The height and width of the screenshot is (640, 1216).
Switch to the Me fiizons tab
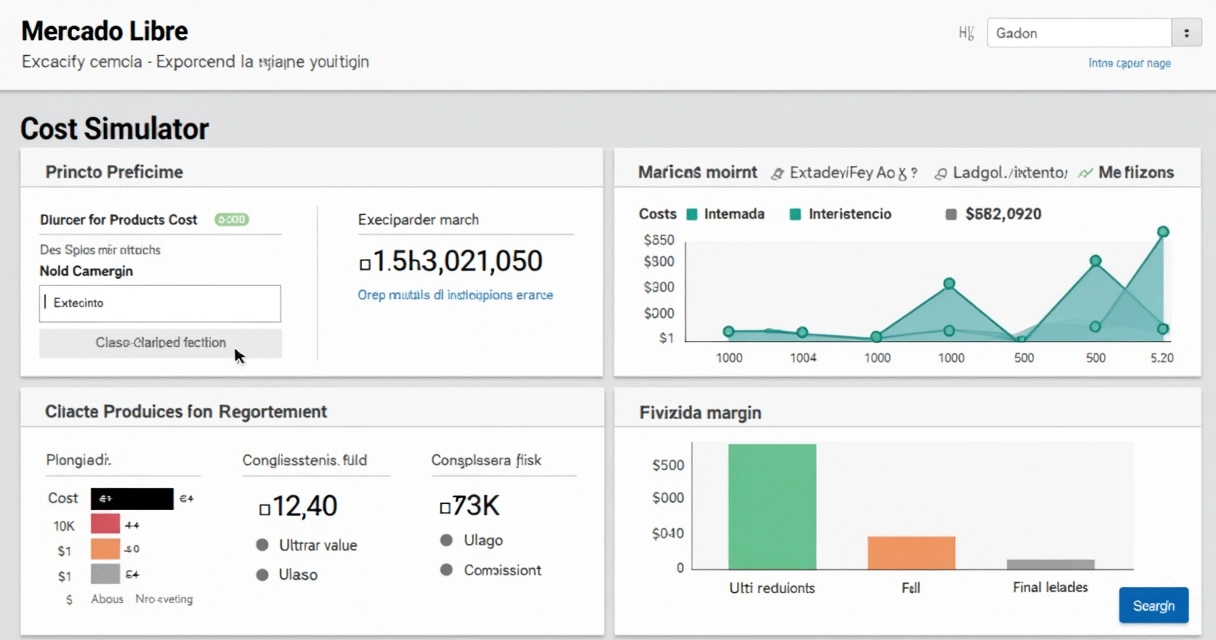click(x=1126, y=172)
